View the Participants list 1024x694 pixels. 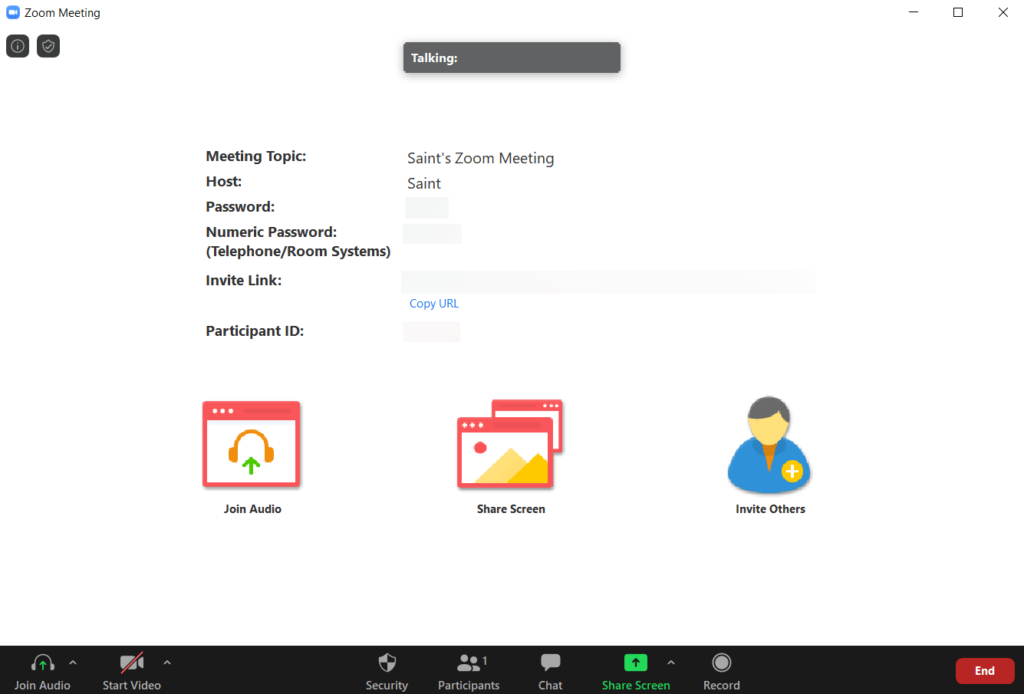pyautogui.click(x=468, y=670)
